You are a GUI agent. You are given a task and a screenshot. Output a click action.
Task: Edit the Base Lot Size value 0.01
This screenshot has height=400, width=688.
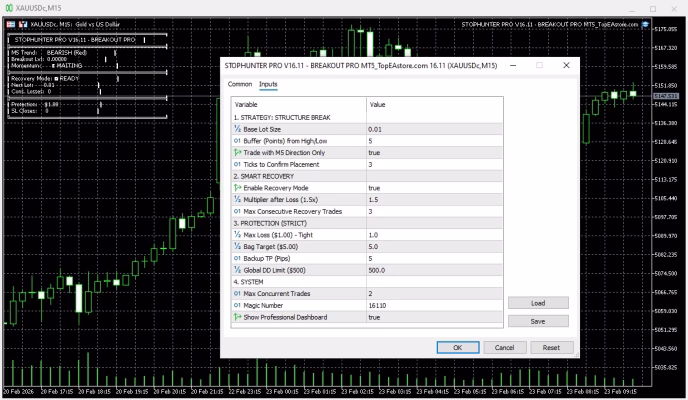click(434, 129)
